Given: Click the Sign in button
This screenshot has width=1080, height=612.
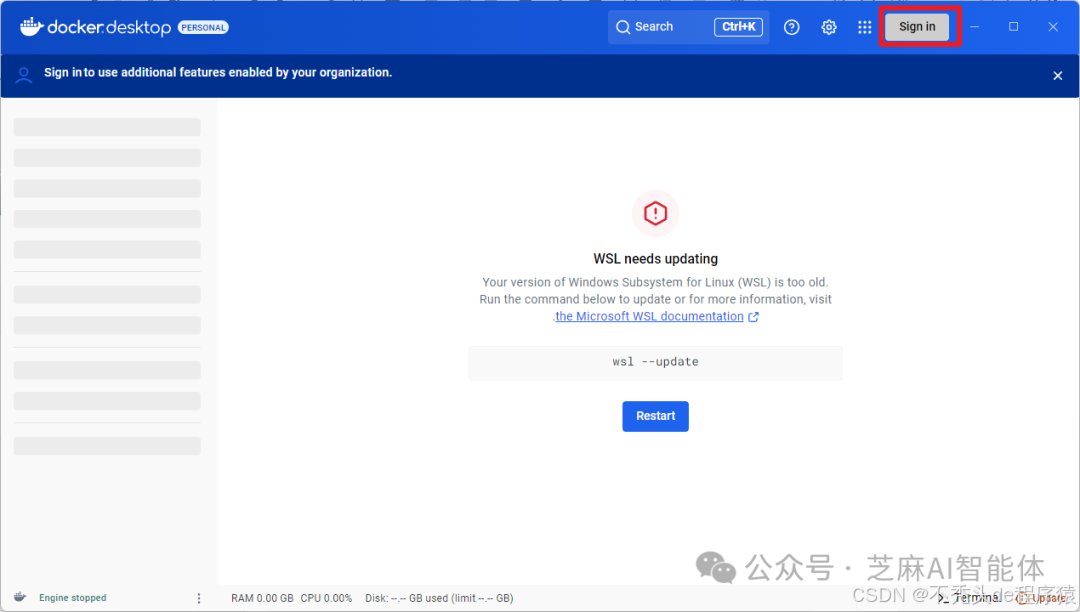Looking at the screenshot, I should pyautogui.click(x=917, y=27).
